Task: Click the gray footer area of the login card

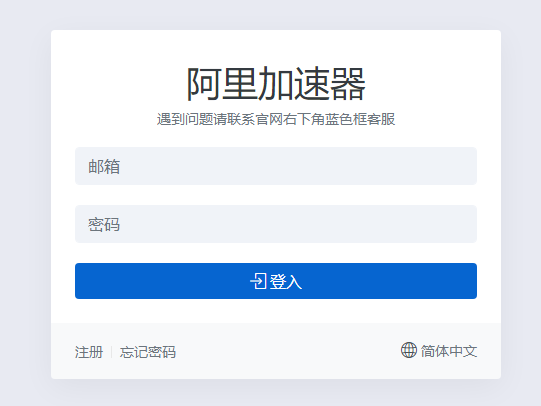Action: click(x=276, y=351)
